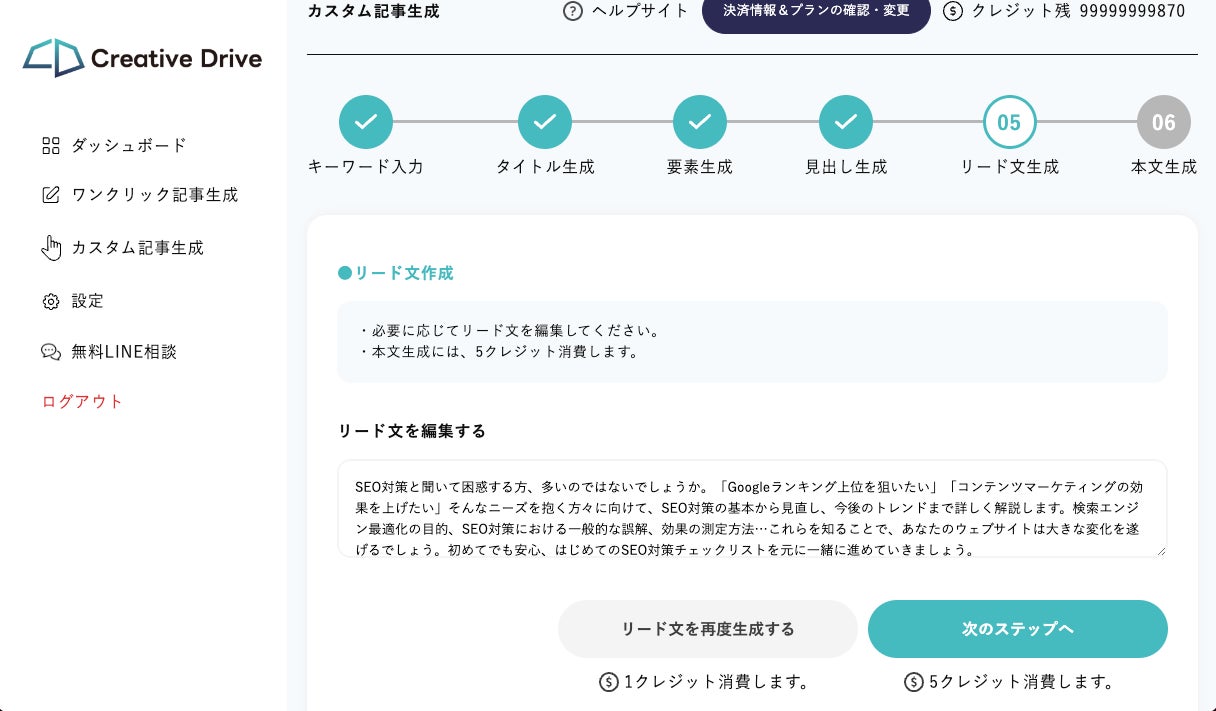Click the クレジット残 coin icon
Screen dimensions: 1216x711
click(x=953, y=12)
